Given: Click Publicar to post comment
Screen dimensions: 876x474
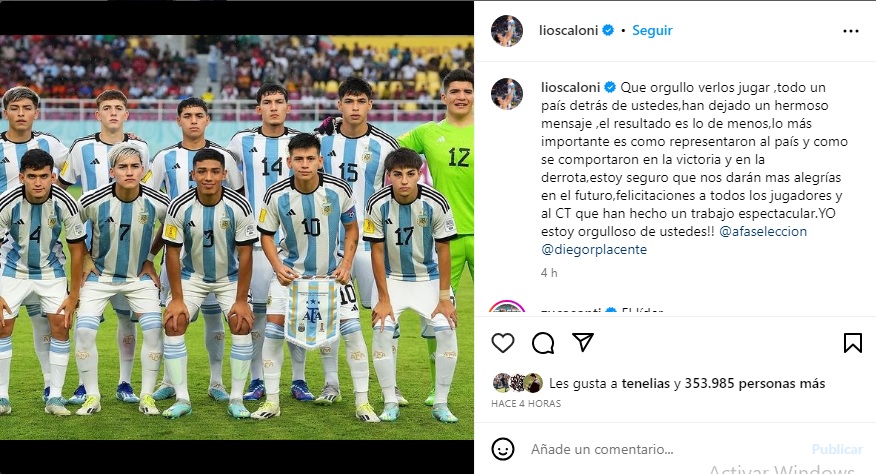Looking at the screenshot, I should (x=837, y=449).
